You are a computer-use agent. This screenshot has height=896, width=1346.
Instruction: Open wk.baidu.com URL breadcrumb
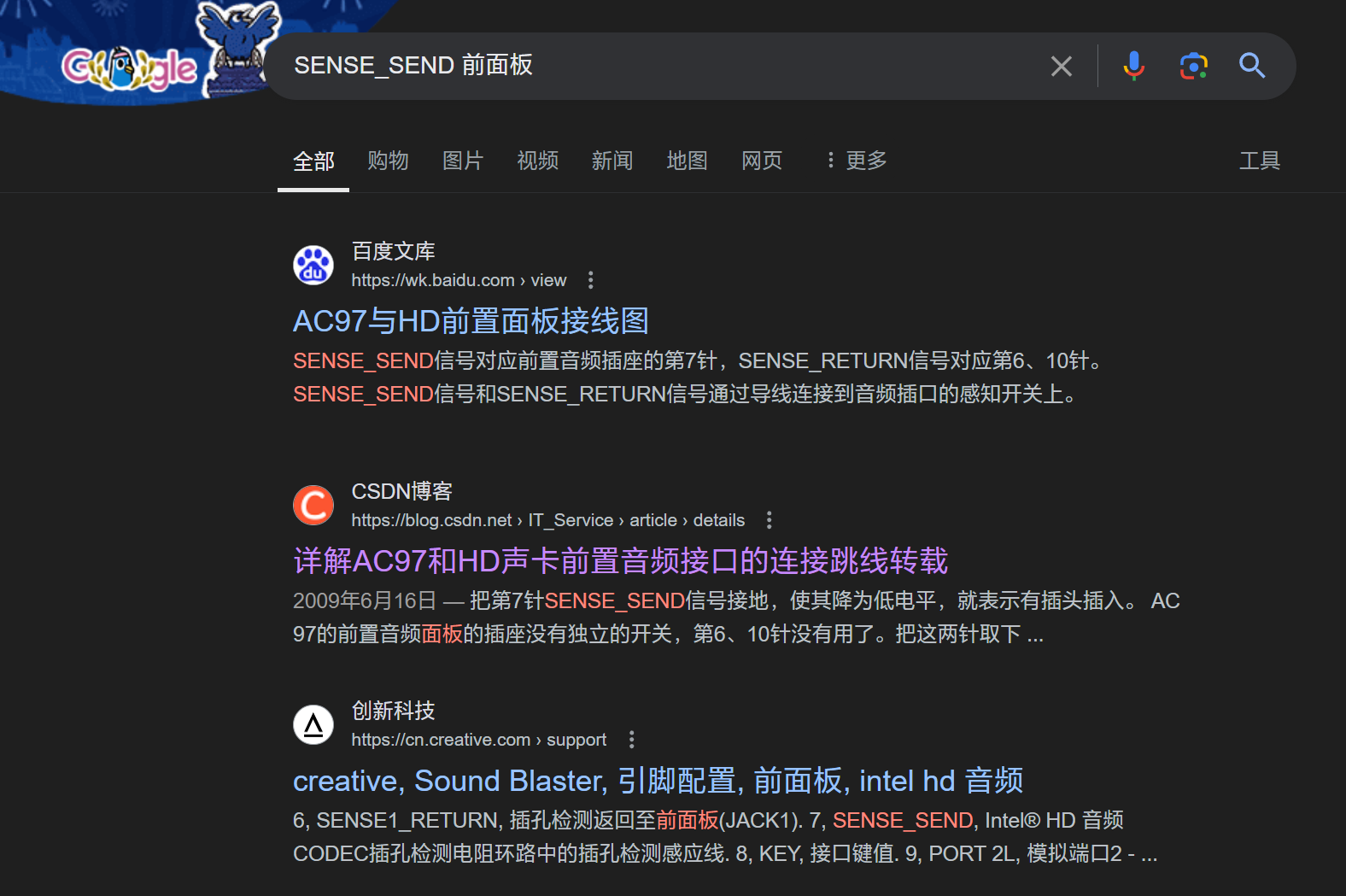click(459, 280)
